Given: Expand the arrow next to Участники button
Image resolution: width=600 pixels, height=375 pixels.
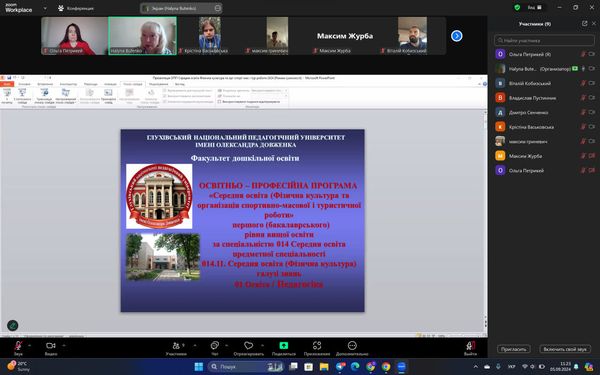Looking at the screenshot, I should click(195, 346).
